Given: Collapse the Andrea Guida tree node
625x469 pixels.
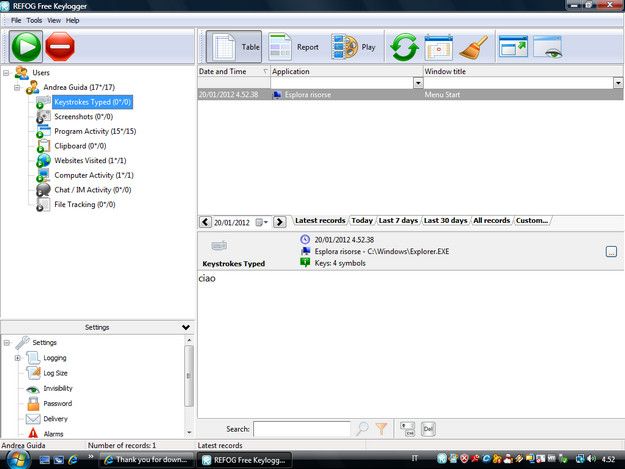Looking at the screenshot, I should [x=17, y=87].
